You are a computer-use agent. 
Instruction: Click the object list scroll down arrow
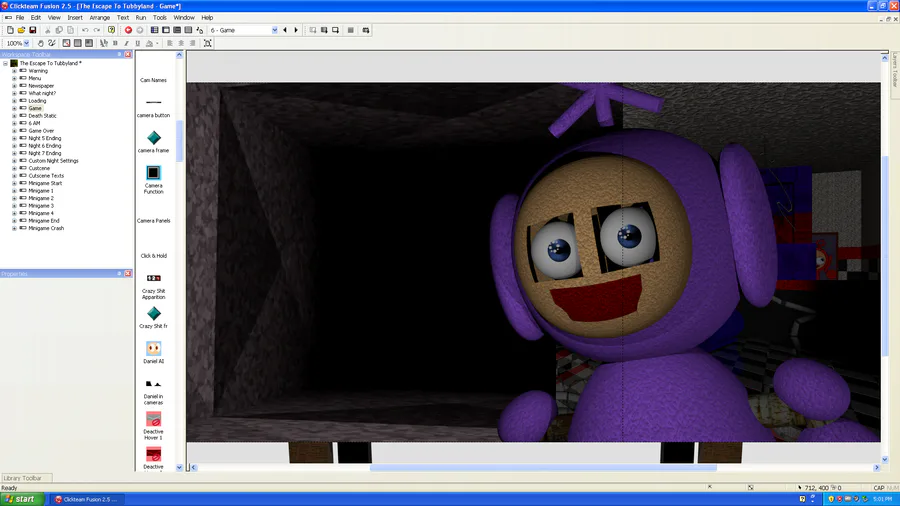point(179,468)
